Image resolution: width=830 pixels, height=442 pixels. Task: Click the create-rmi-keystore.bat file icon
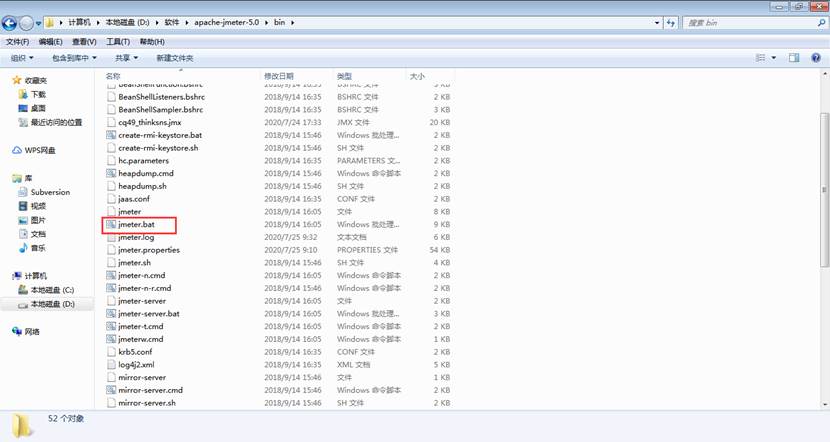(x=111, y=135)
